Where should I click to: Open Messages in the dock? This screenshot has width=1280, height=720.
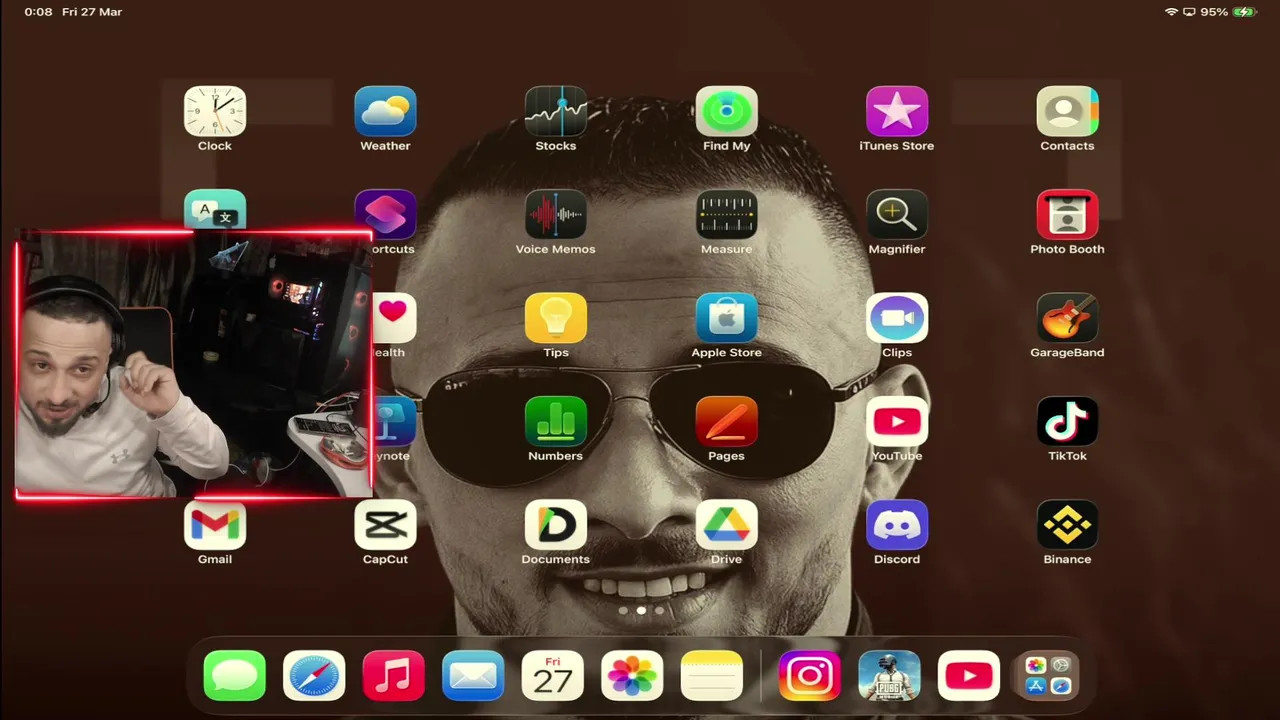point(234,676)
